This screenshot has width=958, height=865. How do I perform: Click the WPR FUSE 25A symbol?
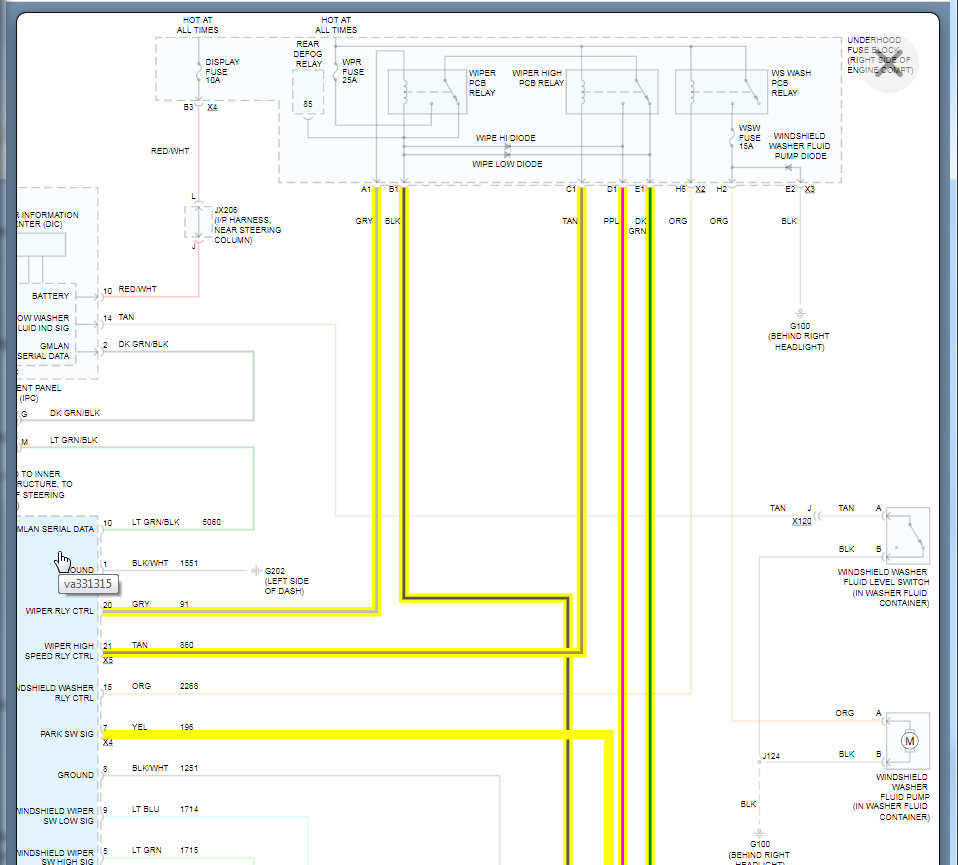click(x=335, y=71)
